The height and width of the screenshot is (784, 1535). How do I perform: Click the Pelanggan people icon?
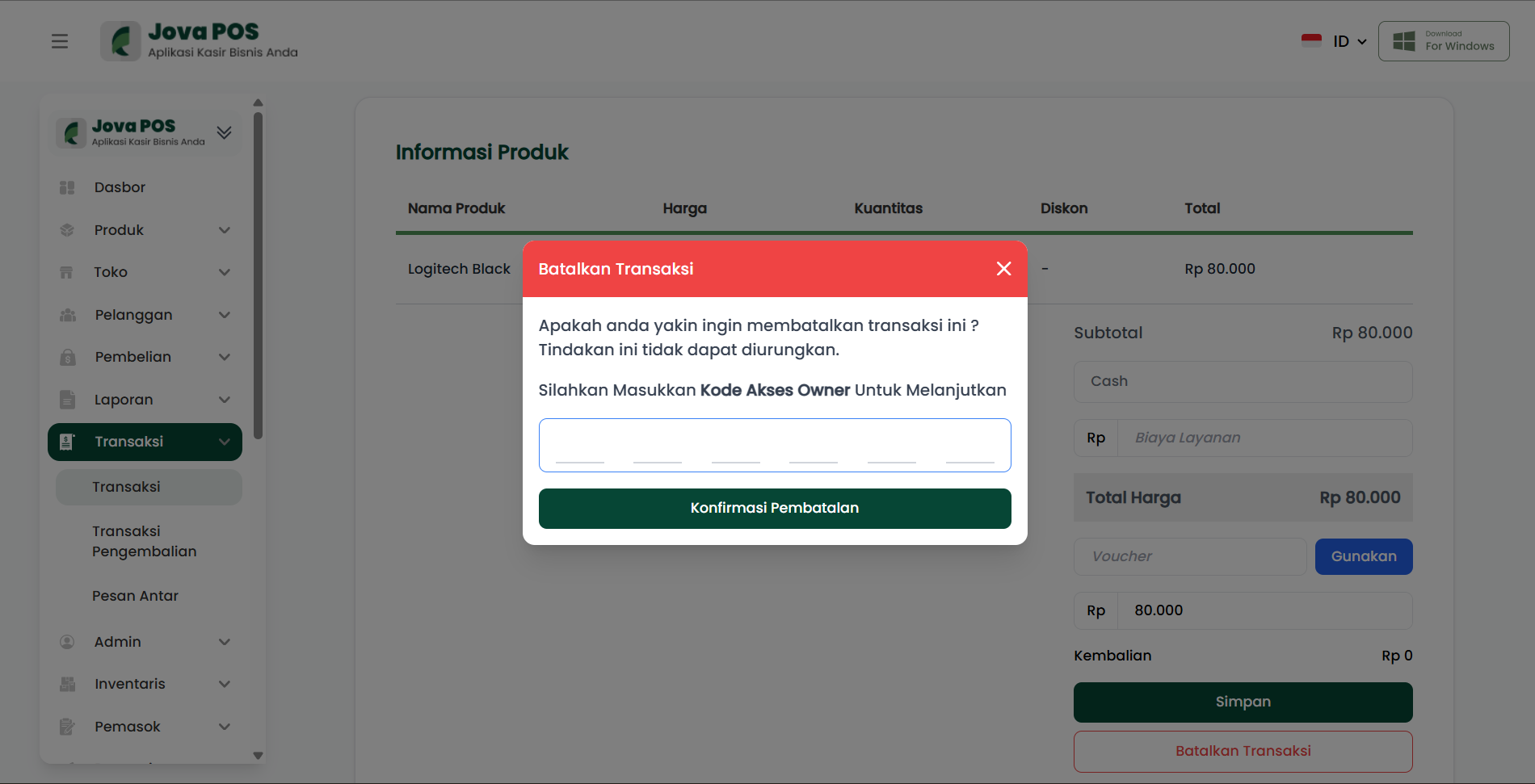tap(68, 315)
